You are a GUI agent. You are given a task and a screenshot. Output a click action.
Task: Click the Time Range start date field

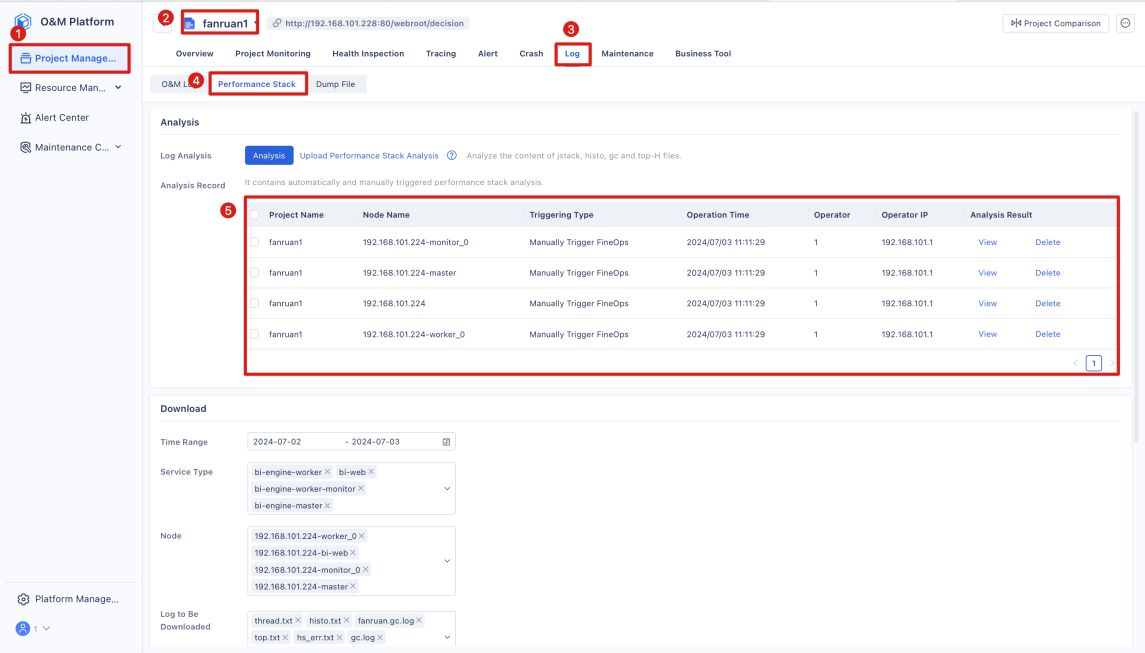(294, 442)
